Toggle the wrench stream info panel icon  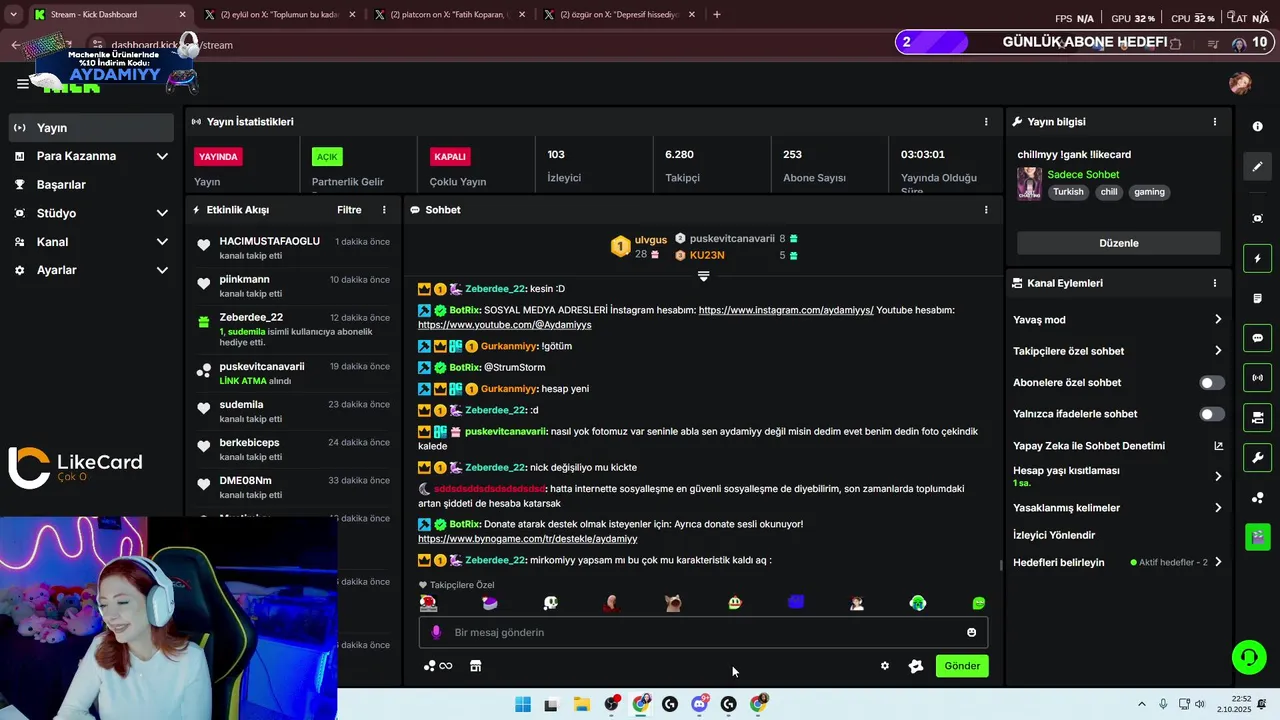[x=1258, y=458]
